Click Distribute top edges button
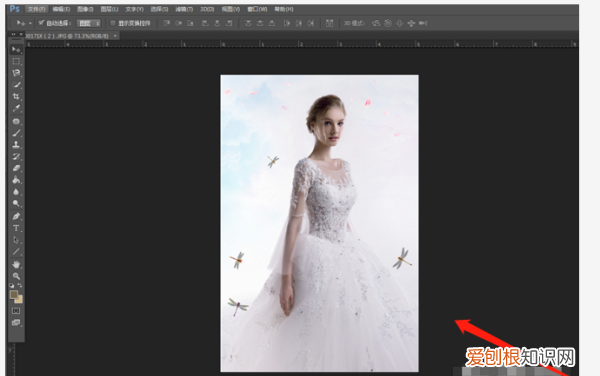This screenshot has width=600, height=376. point(248,23)
